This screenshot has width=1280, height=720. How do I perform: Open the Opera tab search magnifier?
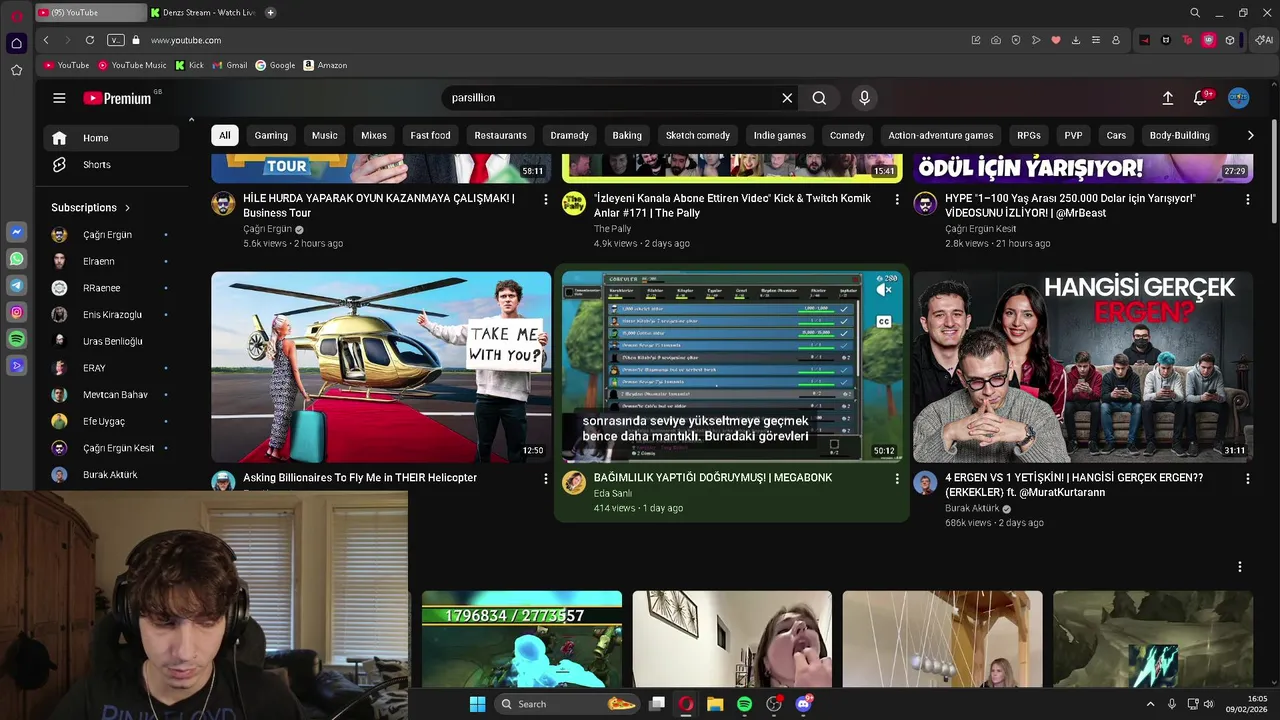[x=1195, y=13]
